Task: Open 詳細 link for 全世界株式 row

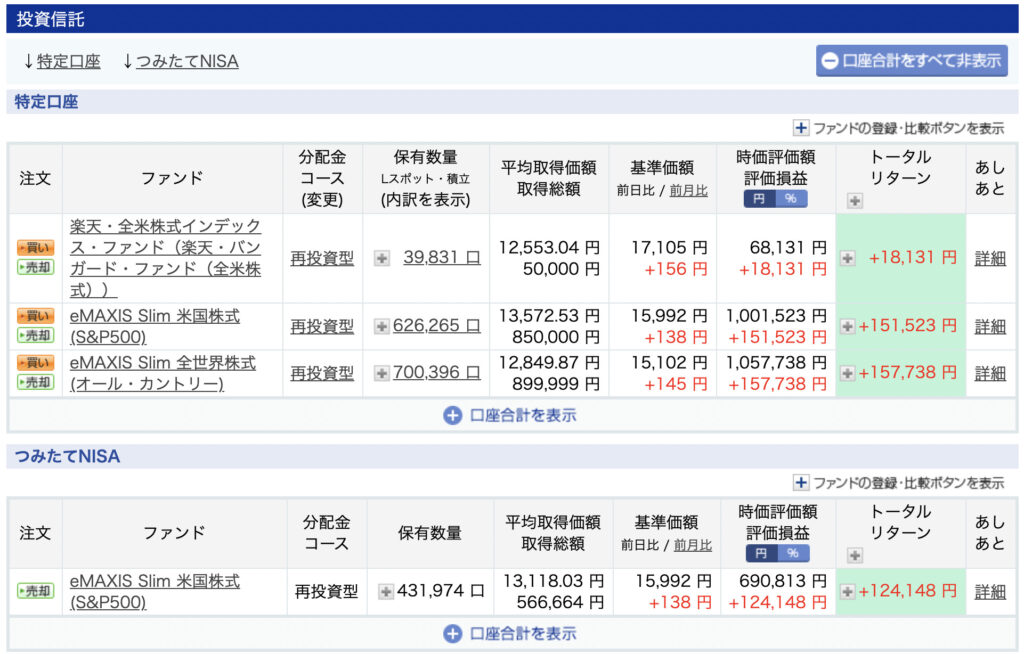Action: point(990,373)
